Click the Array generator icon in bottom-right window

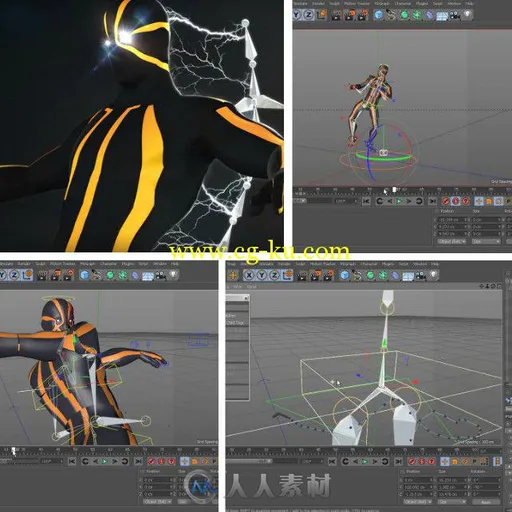coord(383,275)
